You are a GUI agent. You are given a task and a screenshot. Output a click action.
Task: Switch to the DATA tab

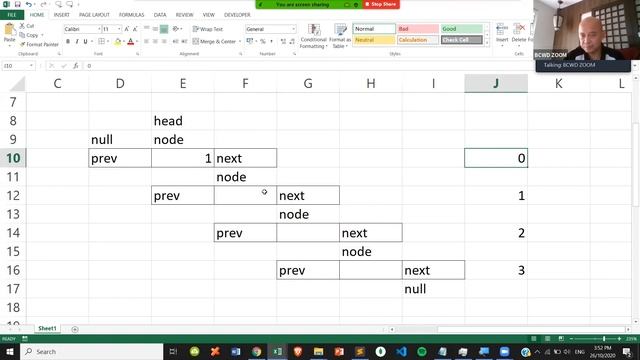160,15
